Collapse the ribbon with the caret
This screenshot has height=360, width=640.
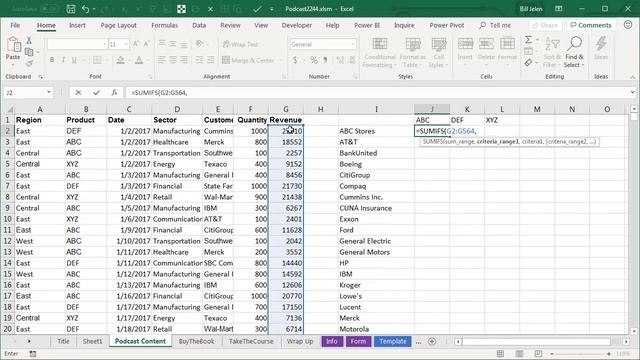(632, 77)
